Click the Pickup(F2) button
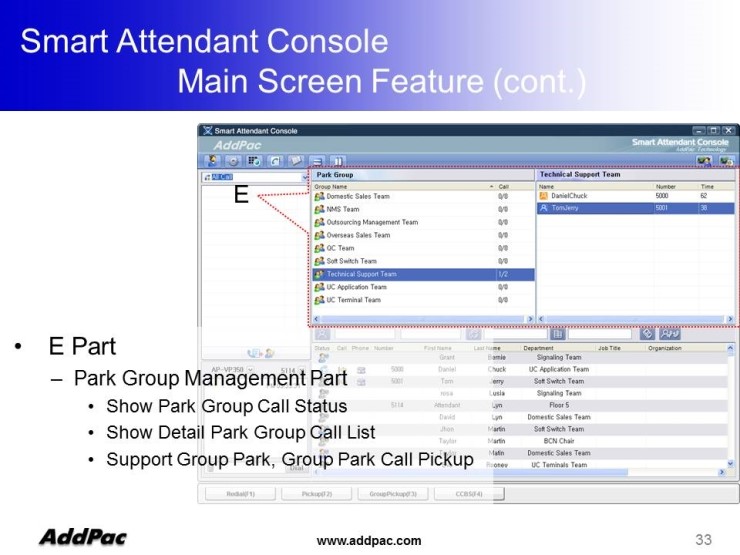The image size is (740, 555). pyautogui.click(x=316, y=494)
